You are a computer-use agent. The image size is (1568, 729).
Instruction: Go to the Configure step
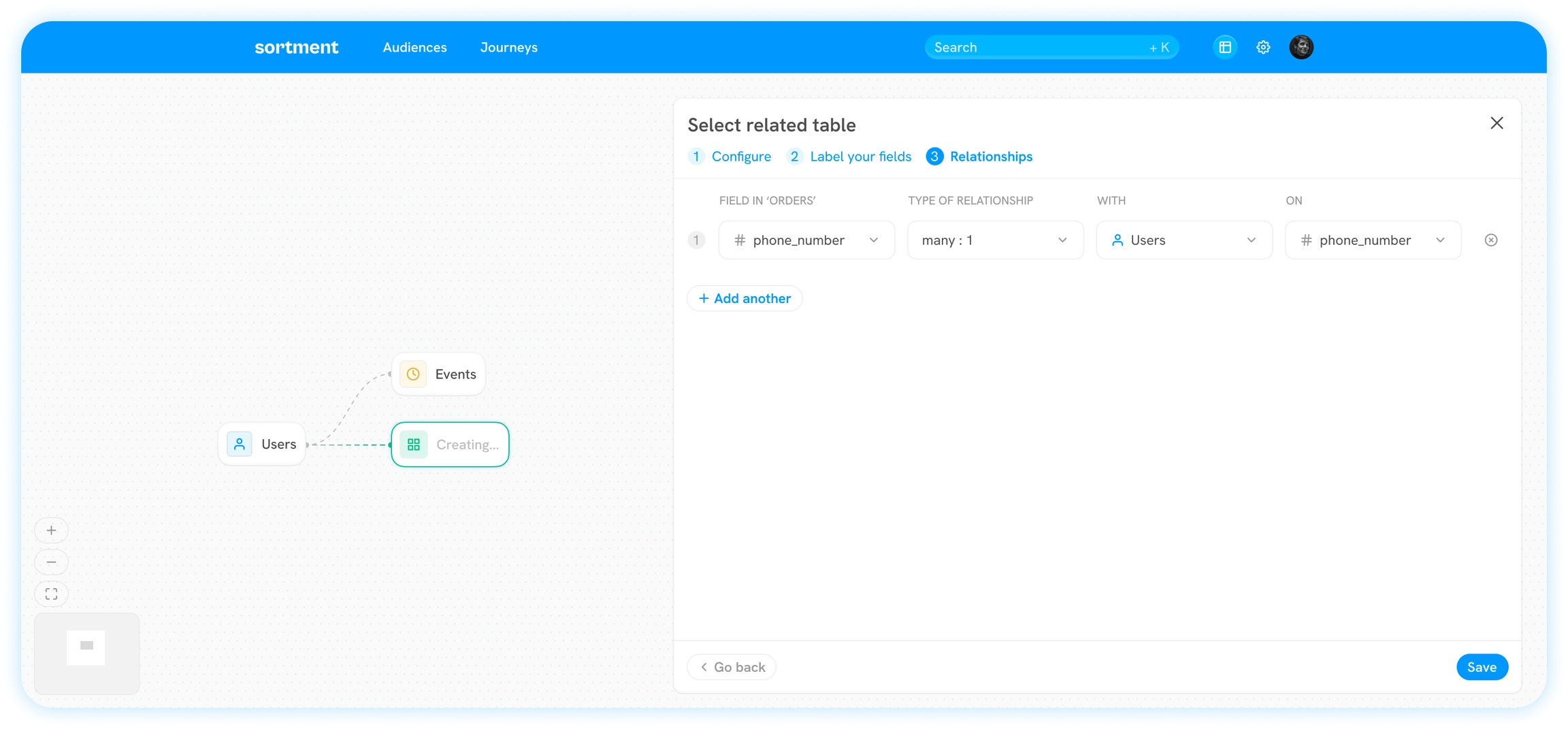coord(740,157)
